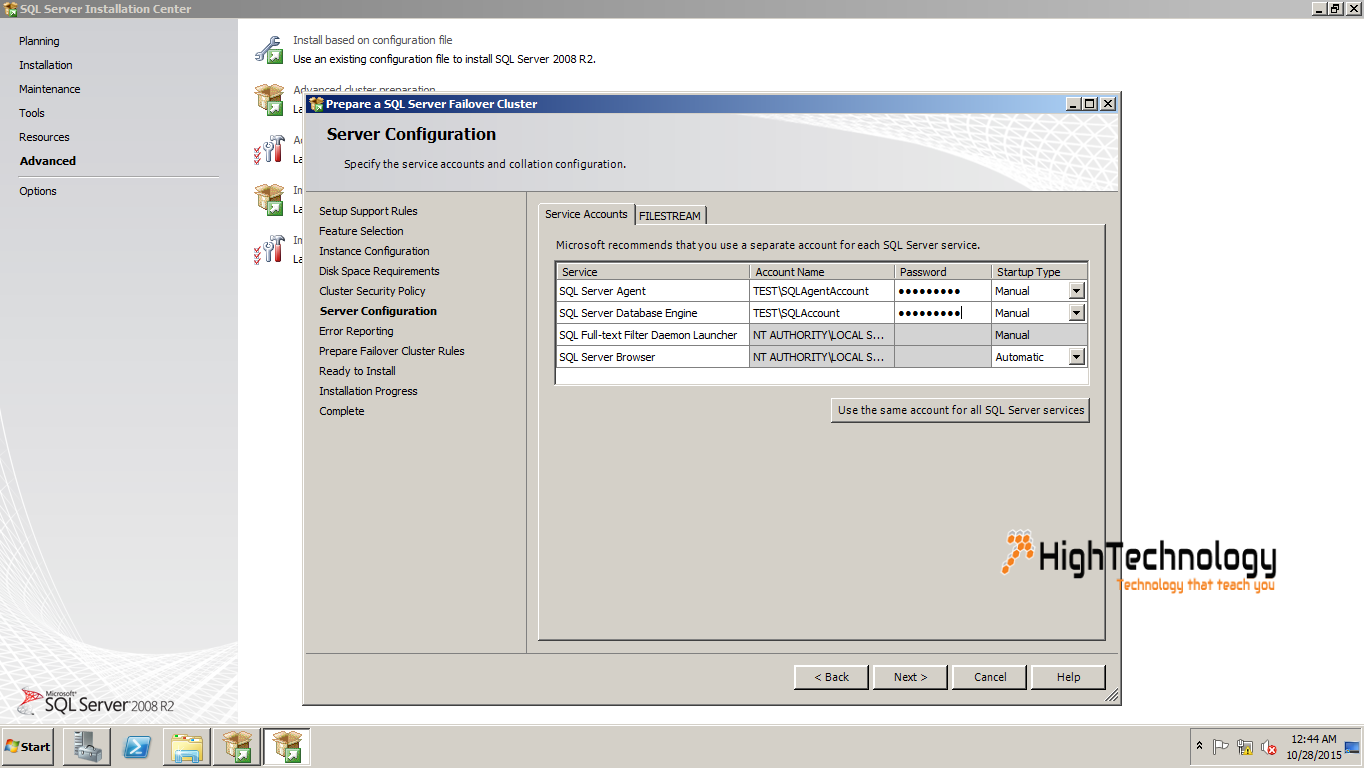Click the Service column header

(x=653, y=271)
